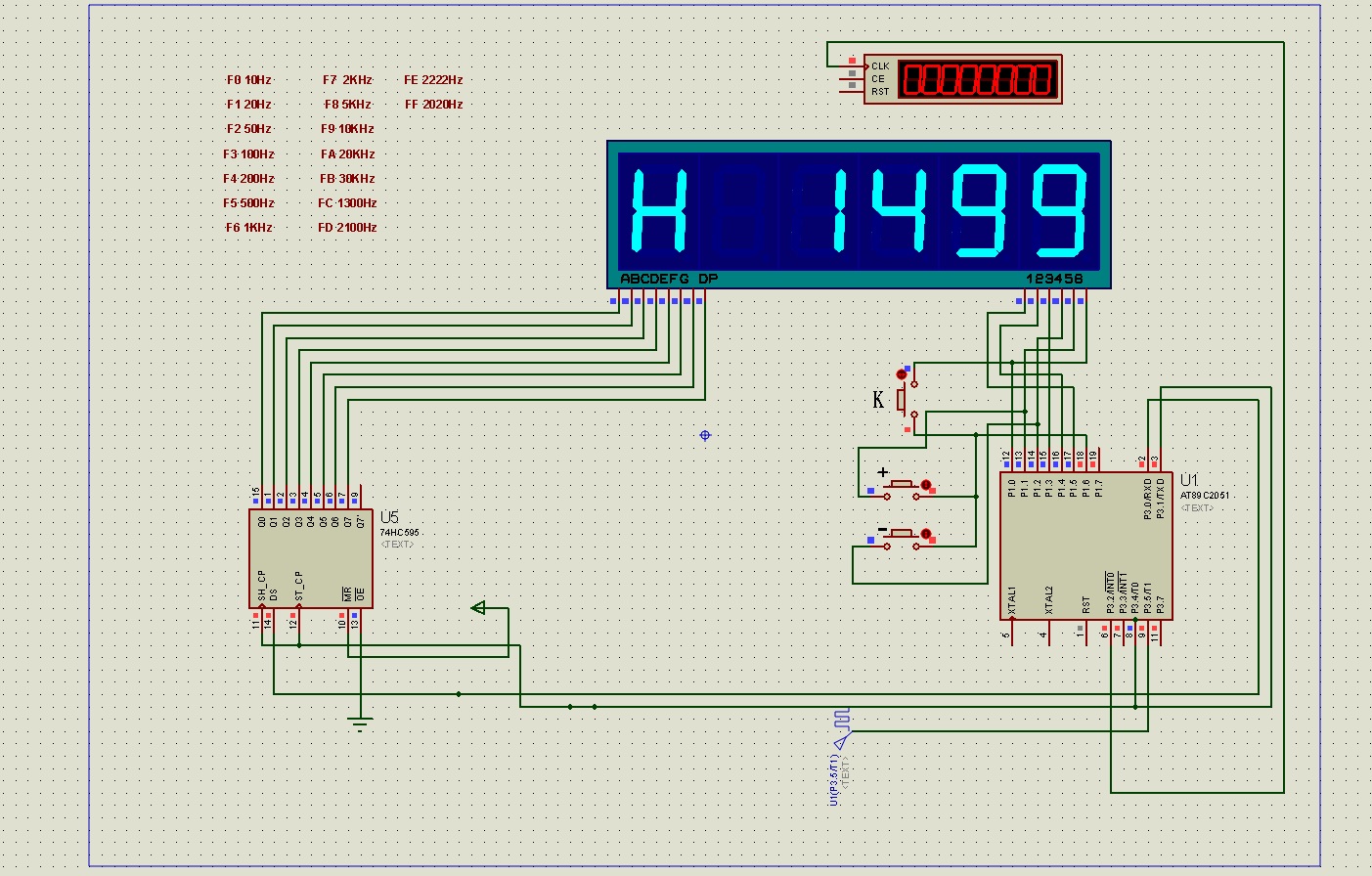The image size is (1372, 876).
Task: Click the 'P3.7' pin label on U1
Action: (x=1160, y=605)
